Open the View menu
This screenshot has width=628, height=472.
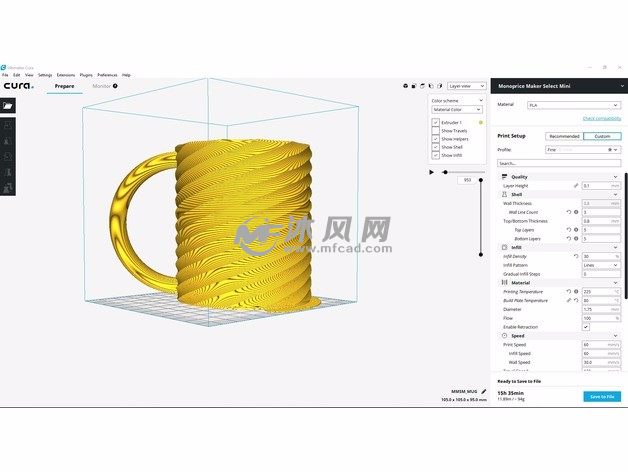[x=29, y=75]
